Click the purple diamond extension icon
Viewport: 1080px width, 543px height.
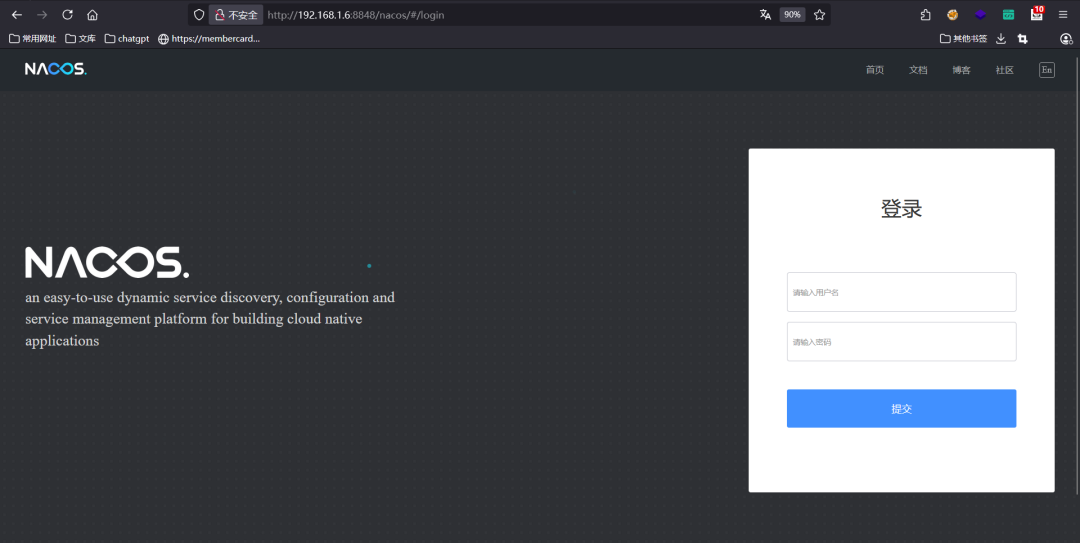point(980,14)
